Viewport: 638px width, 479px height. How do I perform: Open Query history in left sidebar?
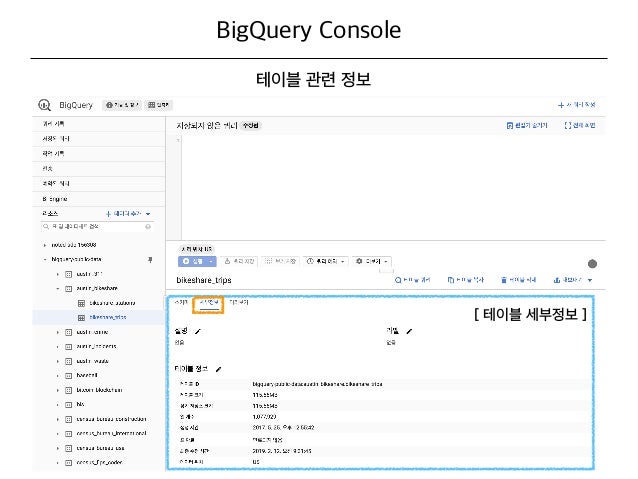[53, 123]
